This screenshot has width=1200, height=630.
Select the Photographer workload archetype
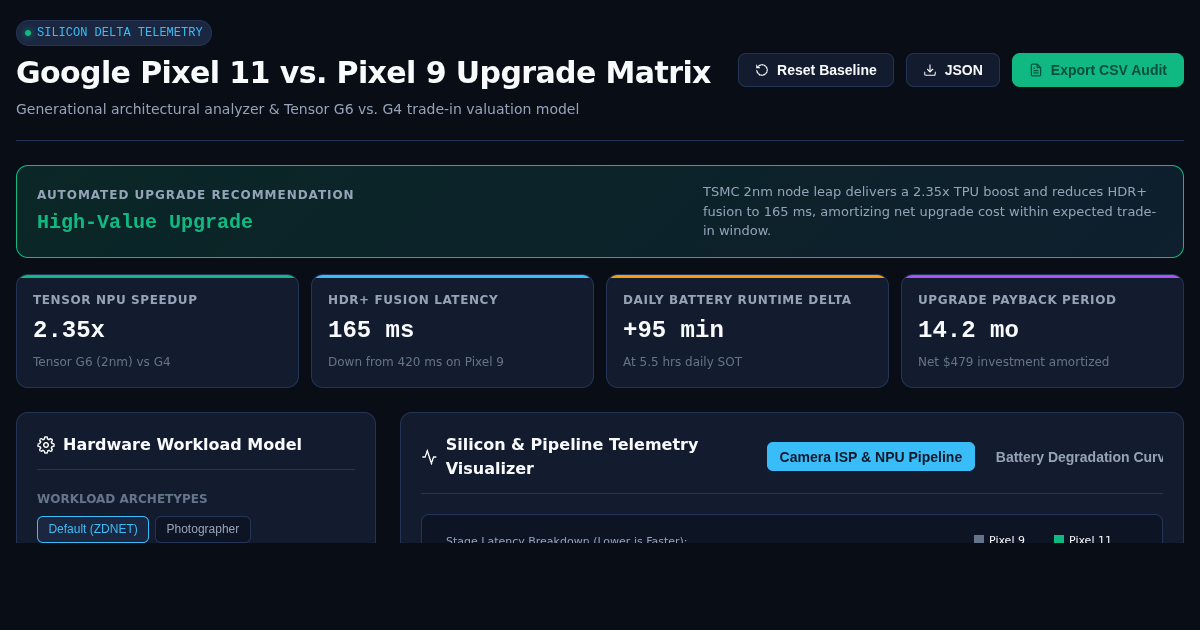(203, 529)
